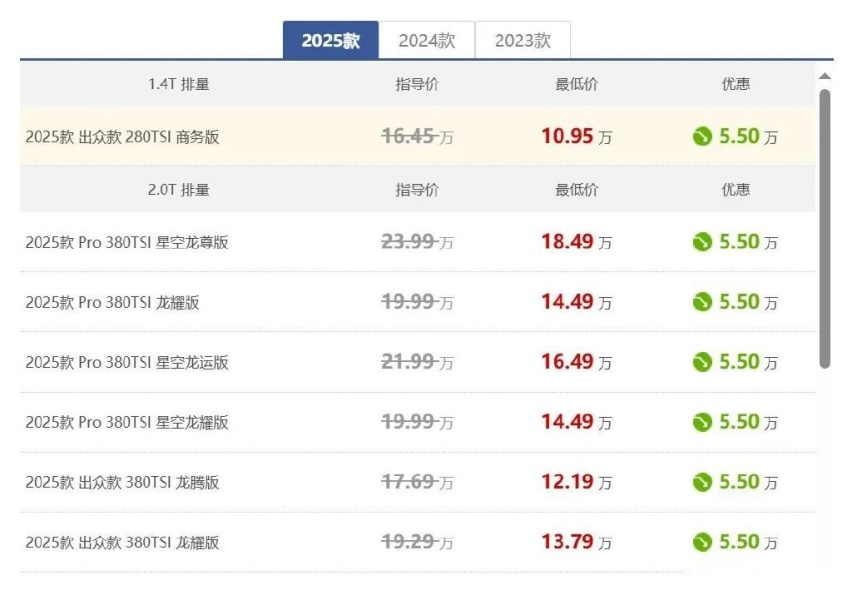Click green discount icon for 280TSI 商务版
The width and height of the screenshot is (852, 600).
point(702,136)
